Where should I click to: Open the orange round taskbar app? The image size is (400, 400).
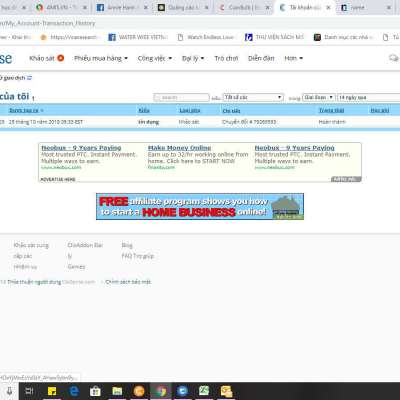point(139,391)
